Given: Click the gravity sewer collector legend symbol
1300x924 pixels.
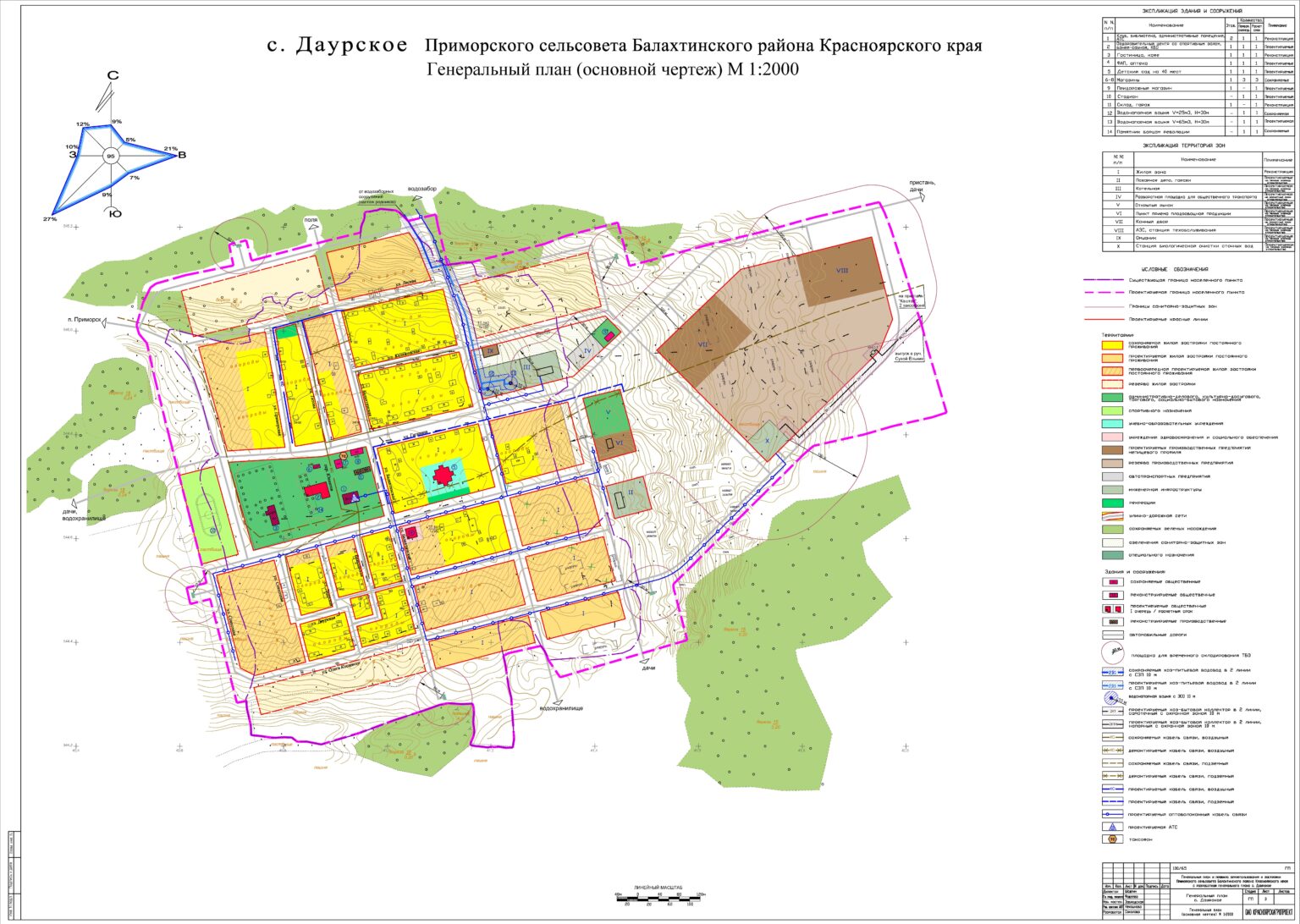Looking at the screenshot, I should pyautogui.click(x=1113, y=711).
